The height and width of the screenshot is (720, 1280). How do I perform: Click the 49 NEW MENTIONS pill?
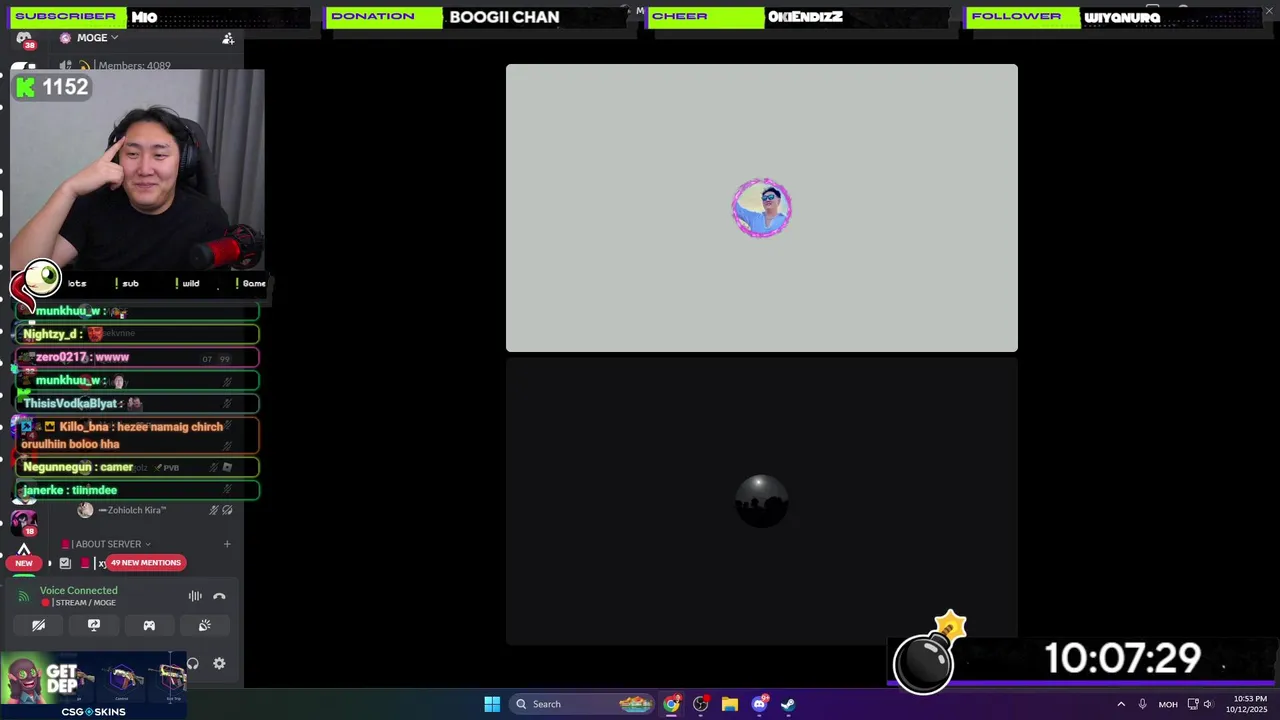coord(146,563)
